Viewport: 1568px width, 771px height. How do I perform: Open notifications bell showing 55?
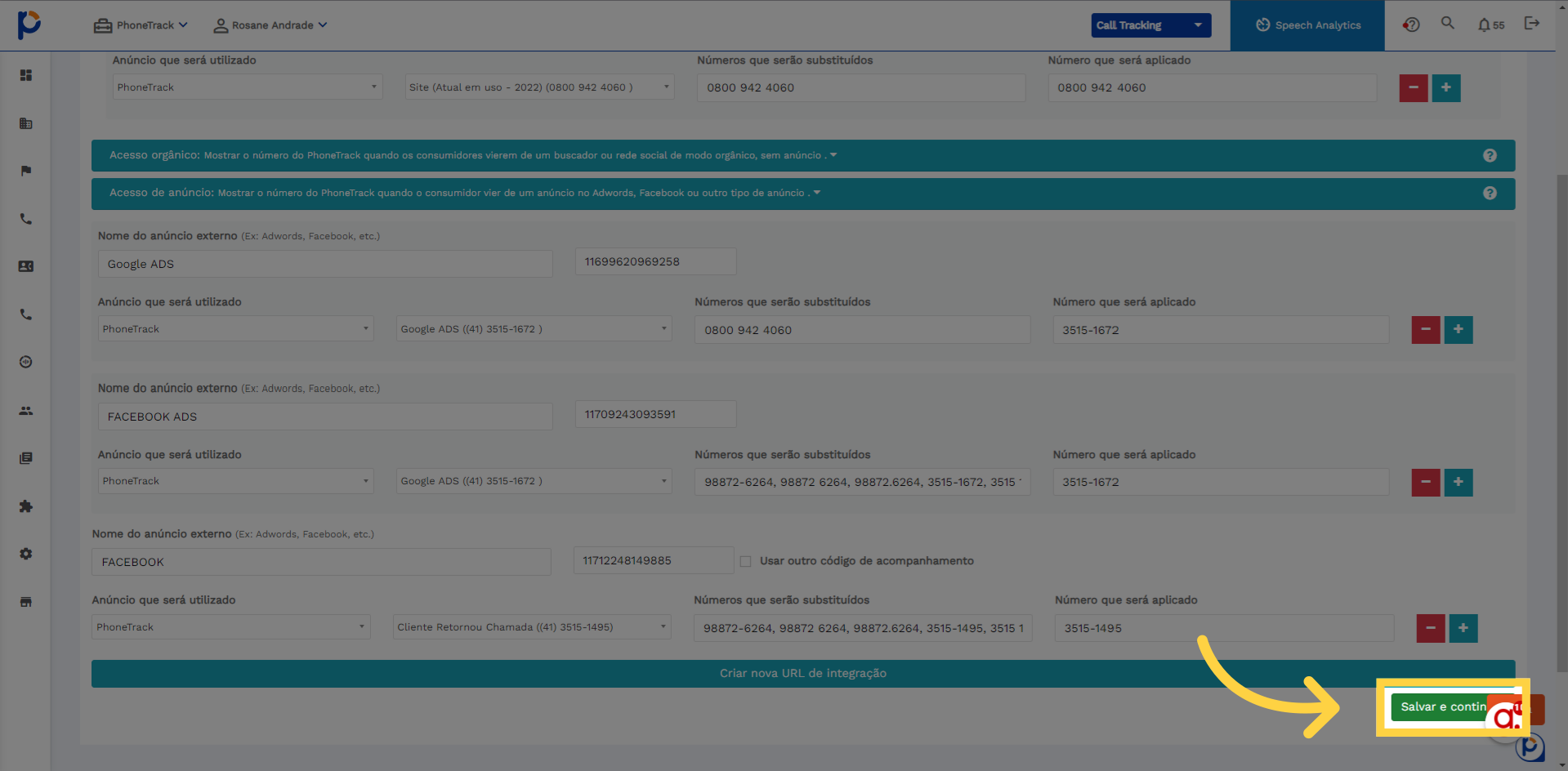1490,25
